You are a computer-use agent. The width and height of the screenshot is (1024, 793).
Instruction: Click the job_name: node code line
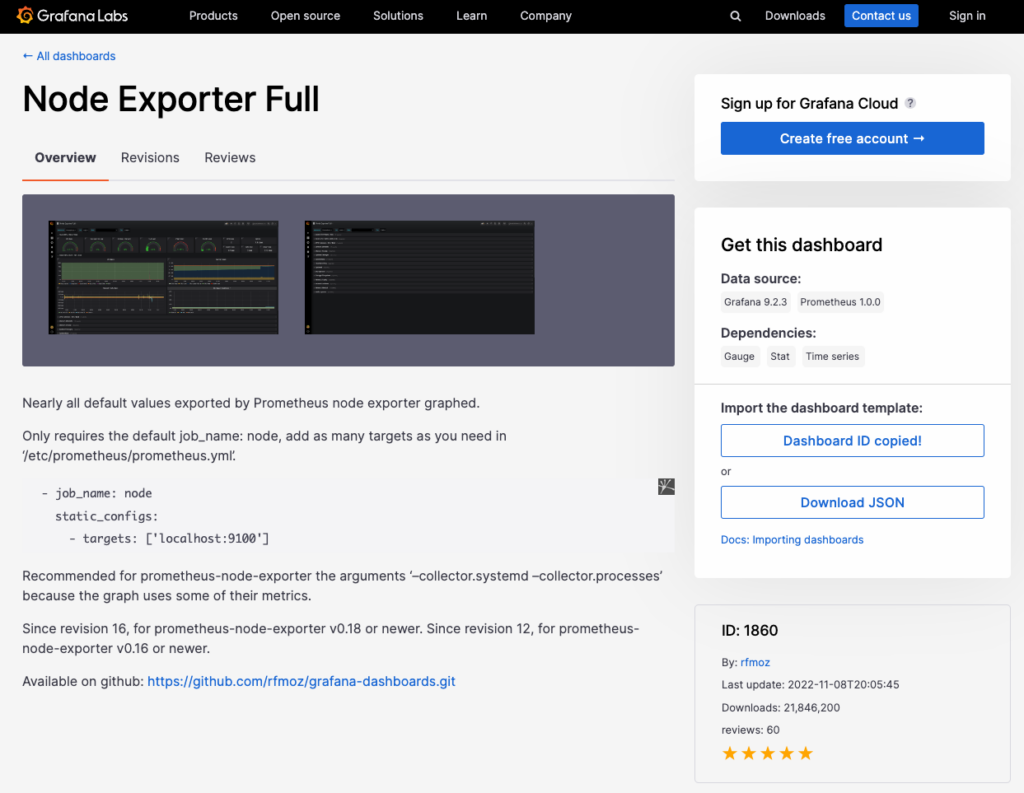(97, 493)
